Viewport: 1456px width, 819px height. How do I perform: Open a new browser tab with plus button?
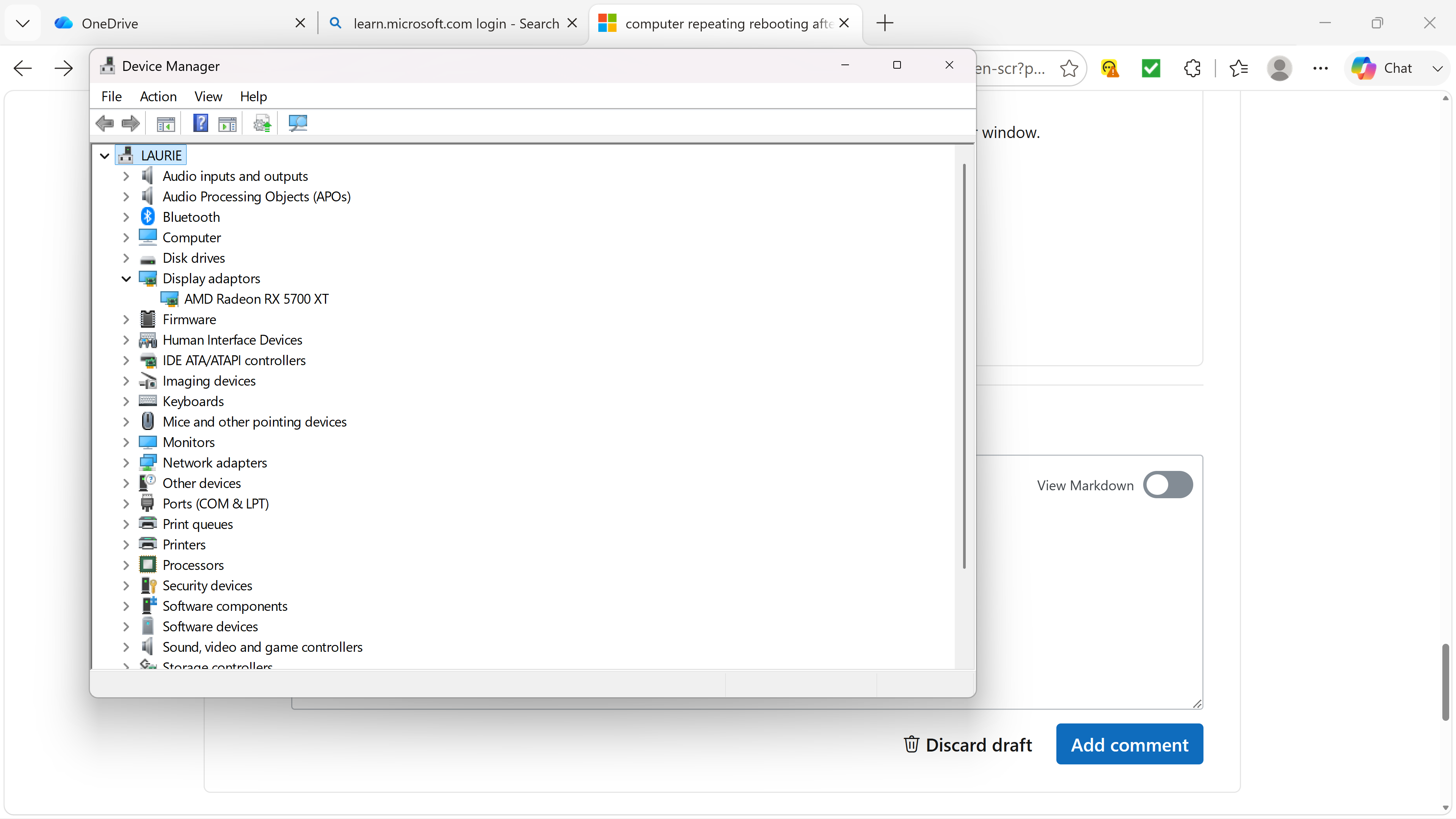tap(885, 23)
